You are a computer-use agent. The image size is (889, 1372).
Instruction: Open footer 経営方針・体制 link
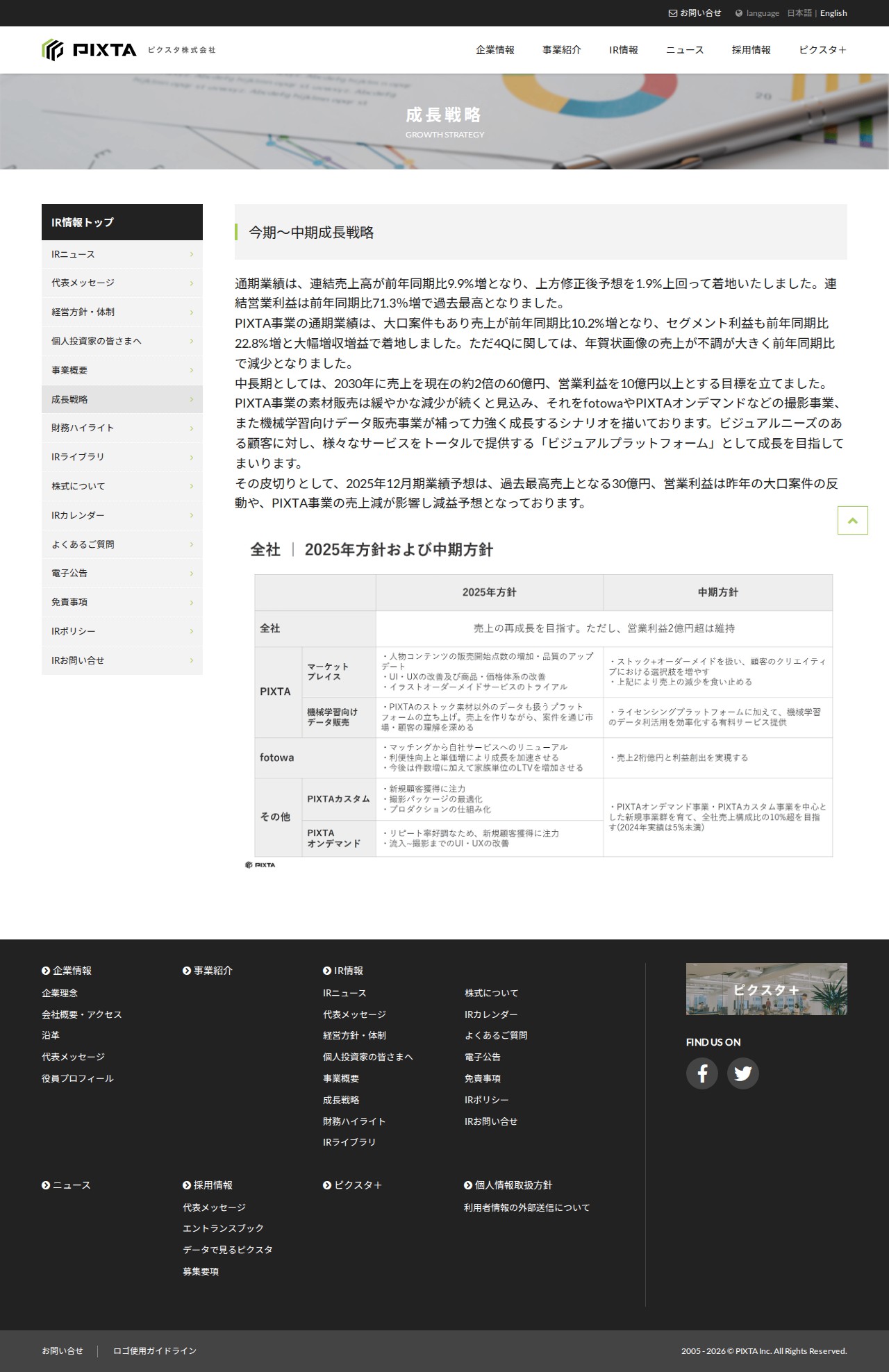(354, 1036)
